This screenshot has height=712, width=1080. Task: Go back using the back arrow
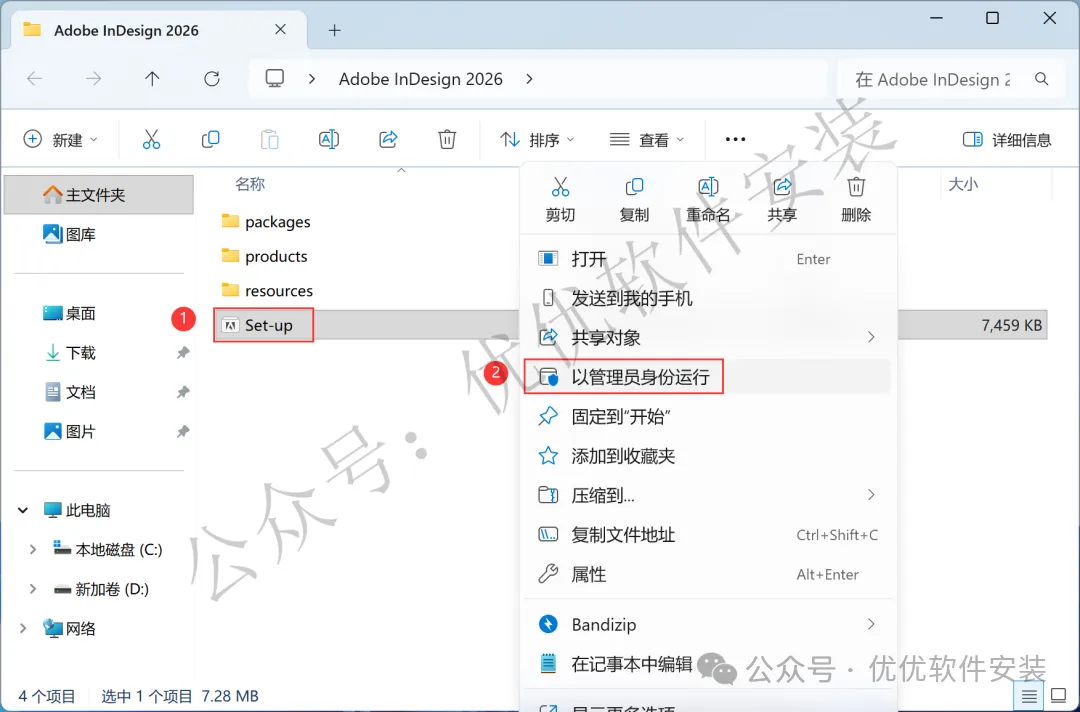[34, 79]
